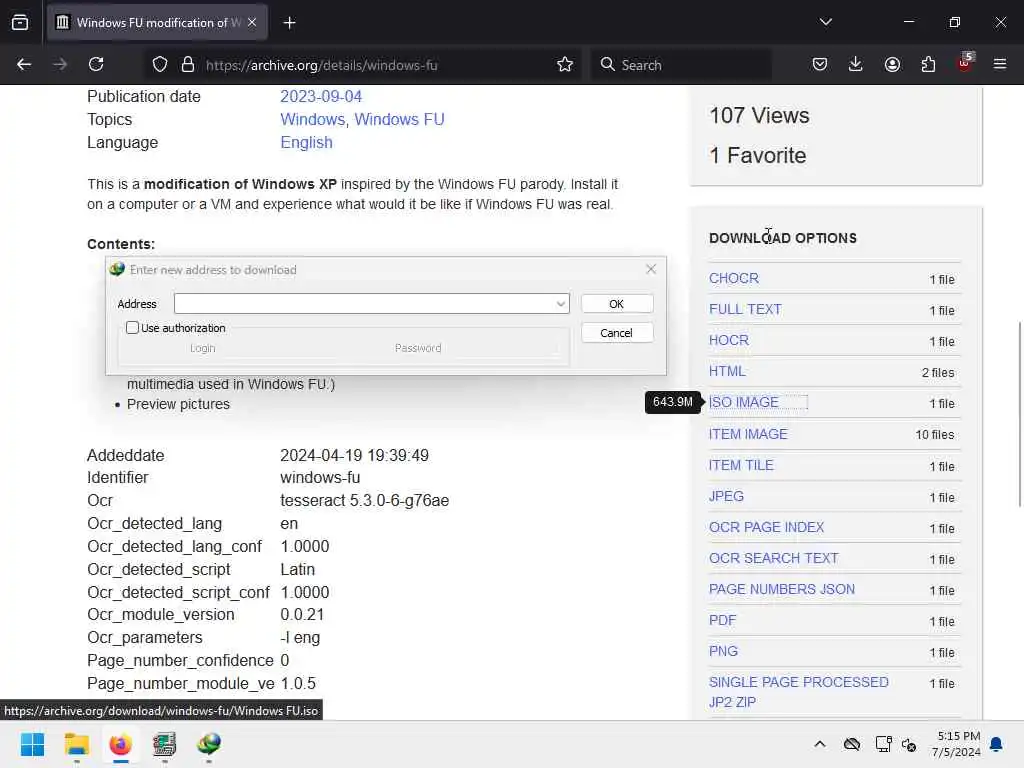Reload the page with the refresh icon
Viewport: 1024px width, 768px height.
[96, 64]
